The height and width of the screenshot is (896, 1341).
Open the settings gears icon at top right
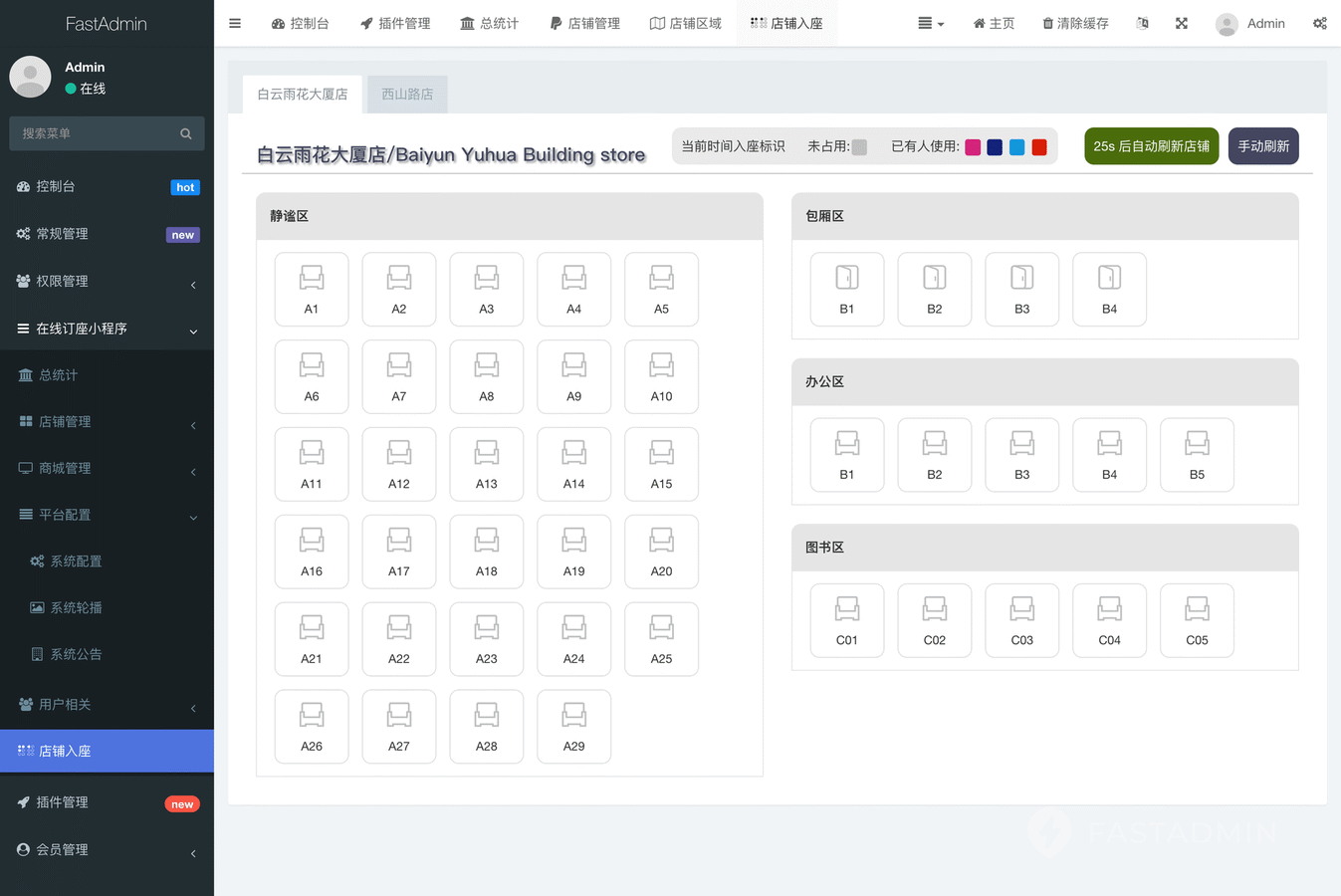1319,23
